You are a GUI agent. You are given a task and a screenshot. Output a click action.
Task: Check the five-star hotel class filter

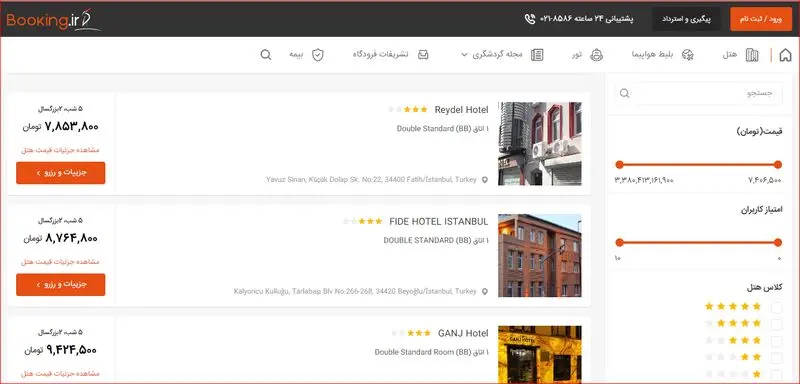[776, 307]
